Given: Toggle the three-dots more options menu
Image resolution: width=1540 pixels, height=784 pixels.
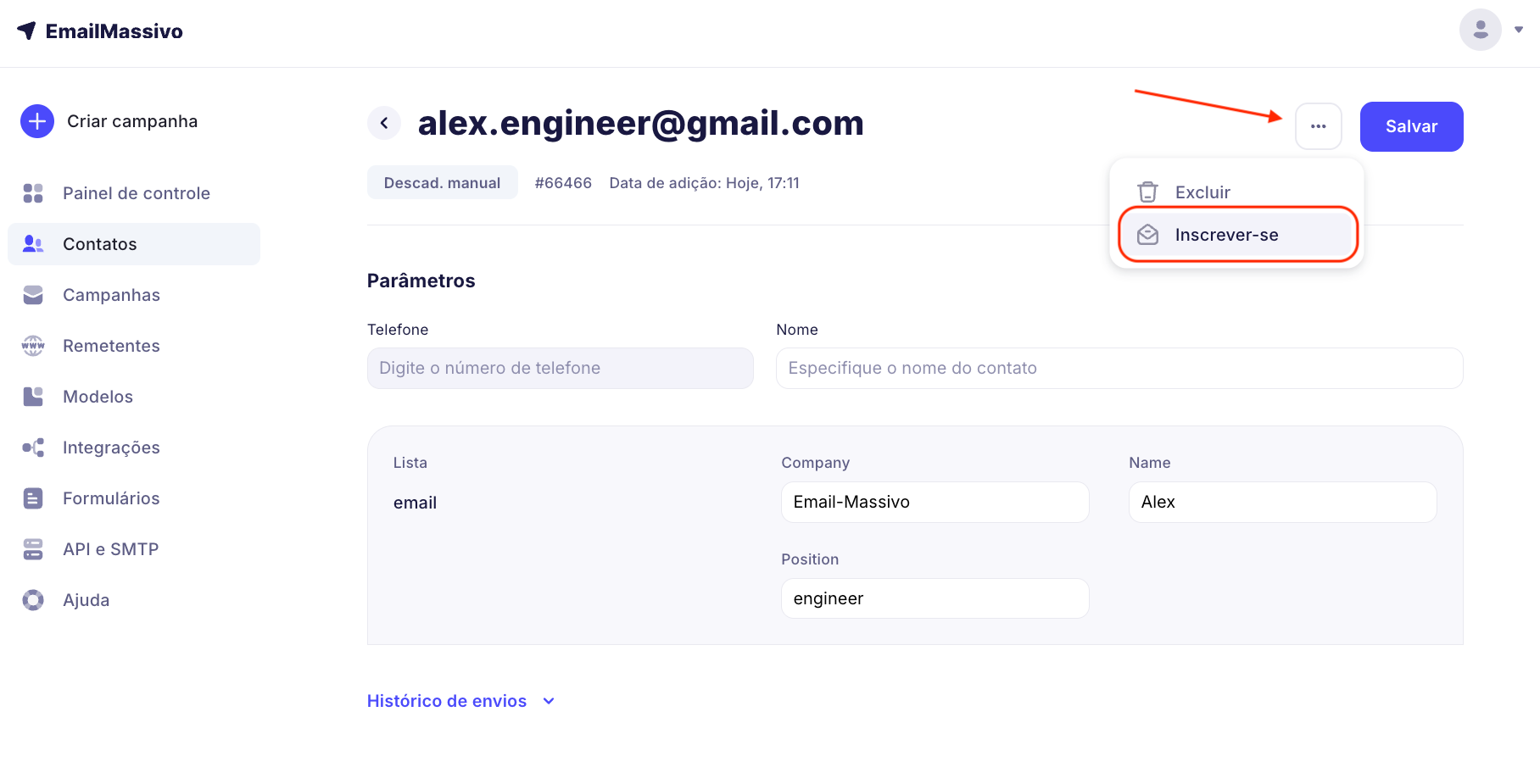Looking at the screenshot, I should tap(1318, 126).
